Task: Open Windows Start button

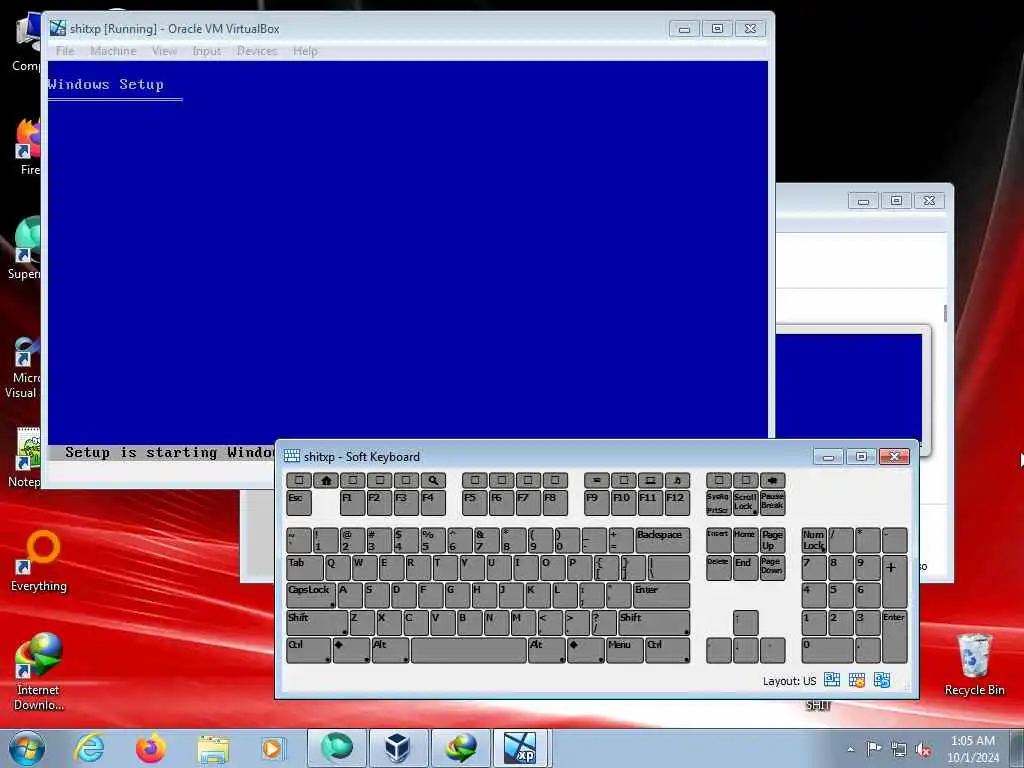Action: point(27,748)
